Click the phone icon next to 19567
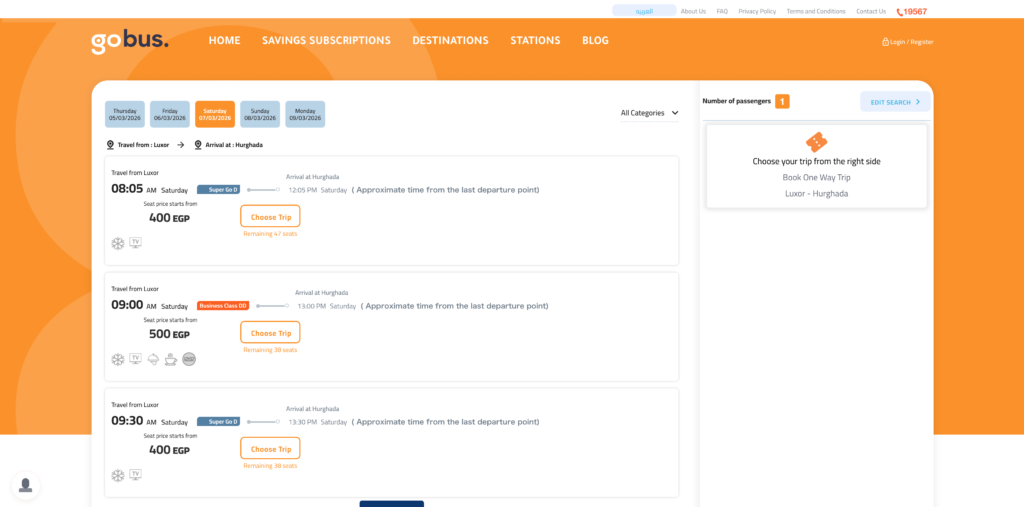 pyautogui.click(x=899, y=12)
